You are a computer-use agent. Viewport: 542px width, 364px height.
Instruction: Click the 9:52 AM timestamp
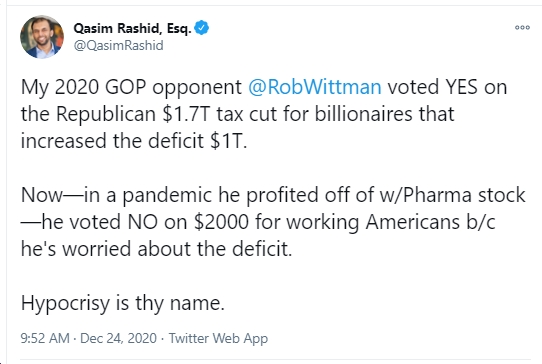pos(45,338)
